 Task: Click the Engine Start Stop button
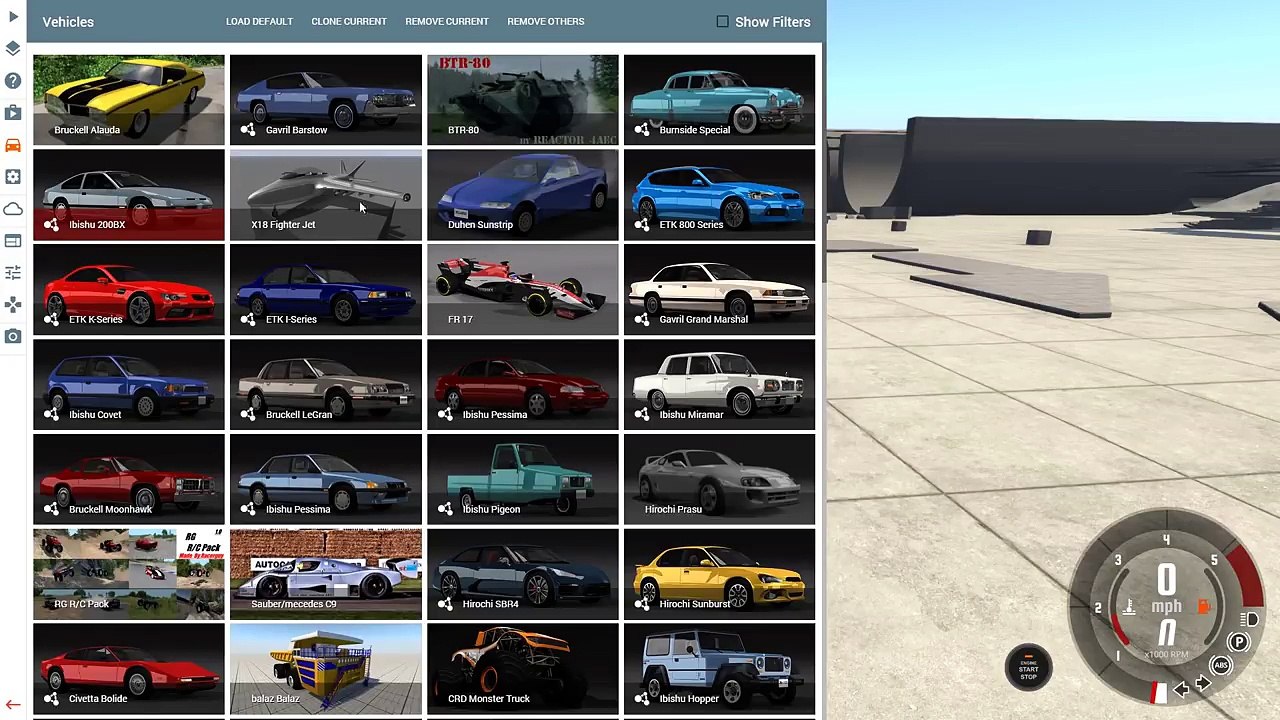(x=1029, y=669)
